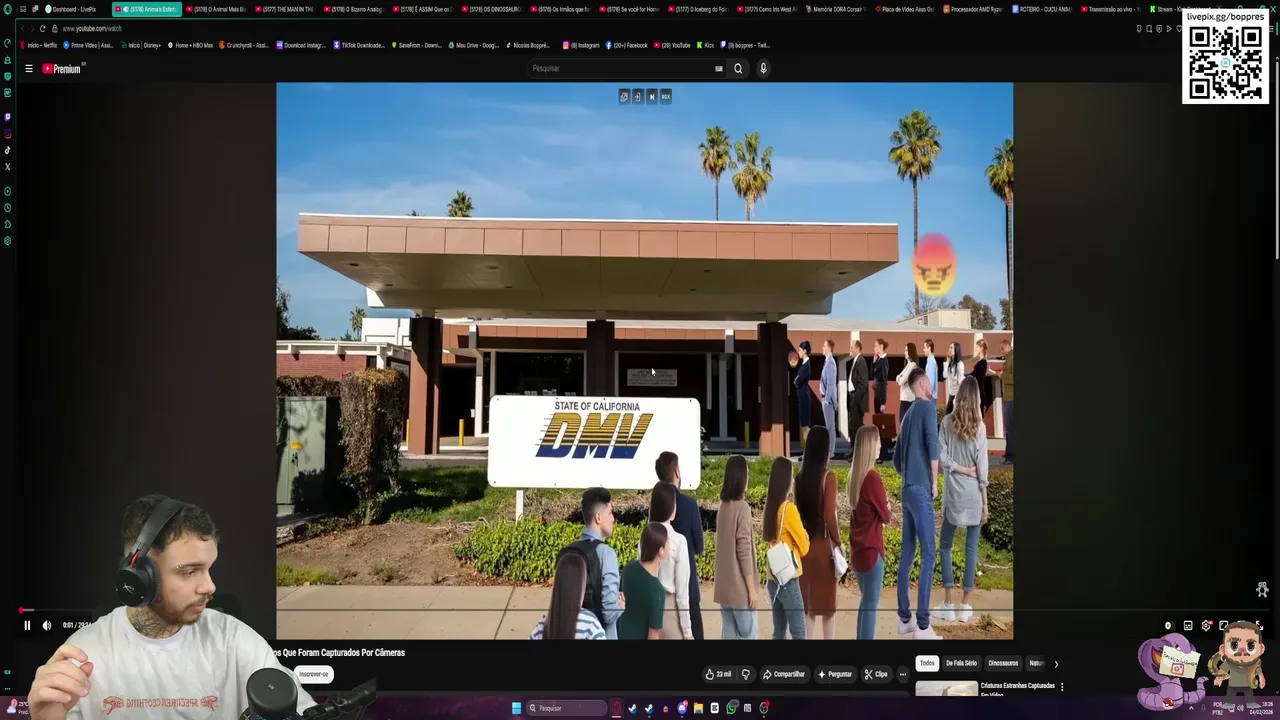
Task: Switch to theater mode in player
Action: [1223, 626]
